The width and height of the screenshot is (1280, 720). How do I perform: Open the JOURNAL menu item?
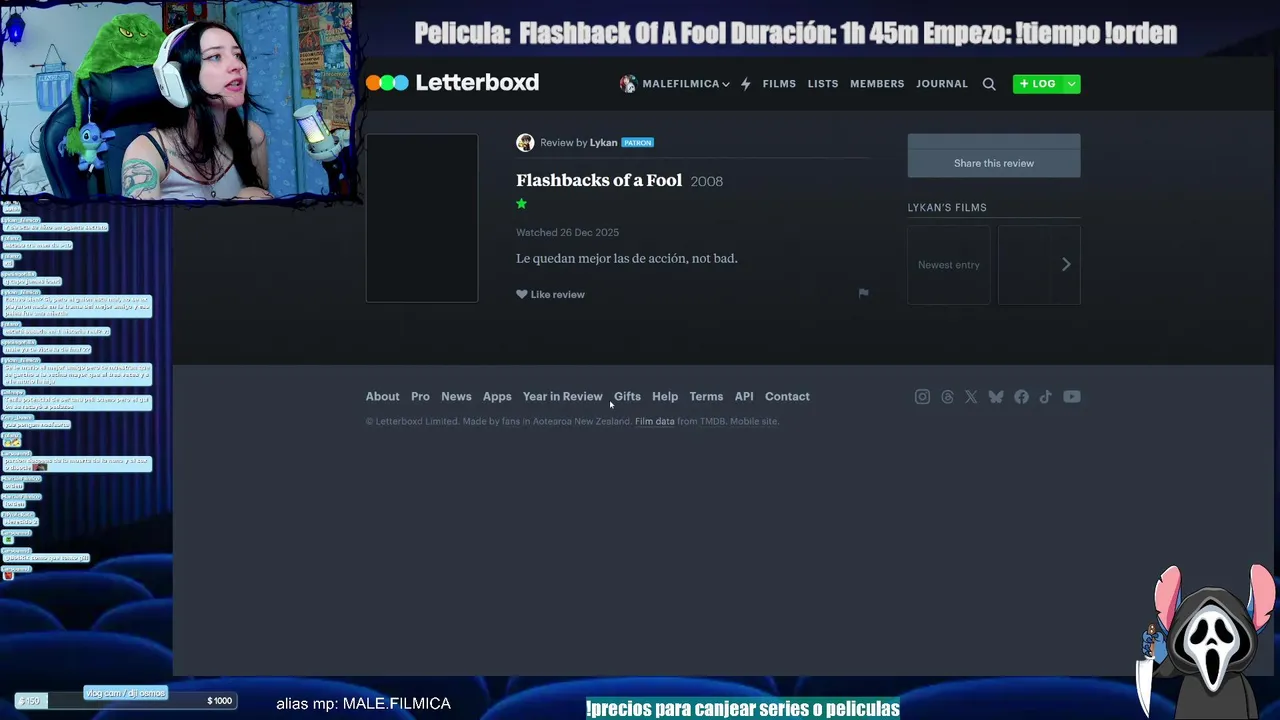click(x=942, y=84)
